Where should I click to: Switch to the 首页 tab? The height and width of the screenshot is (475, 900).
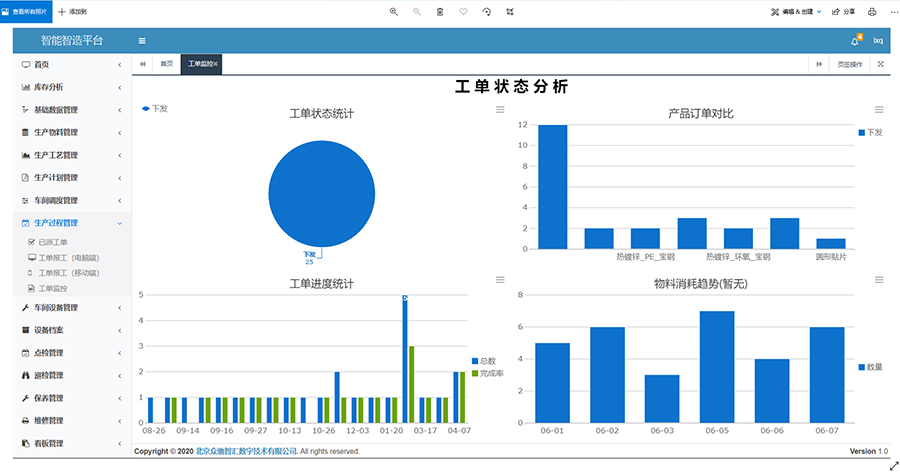167,64
